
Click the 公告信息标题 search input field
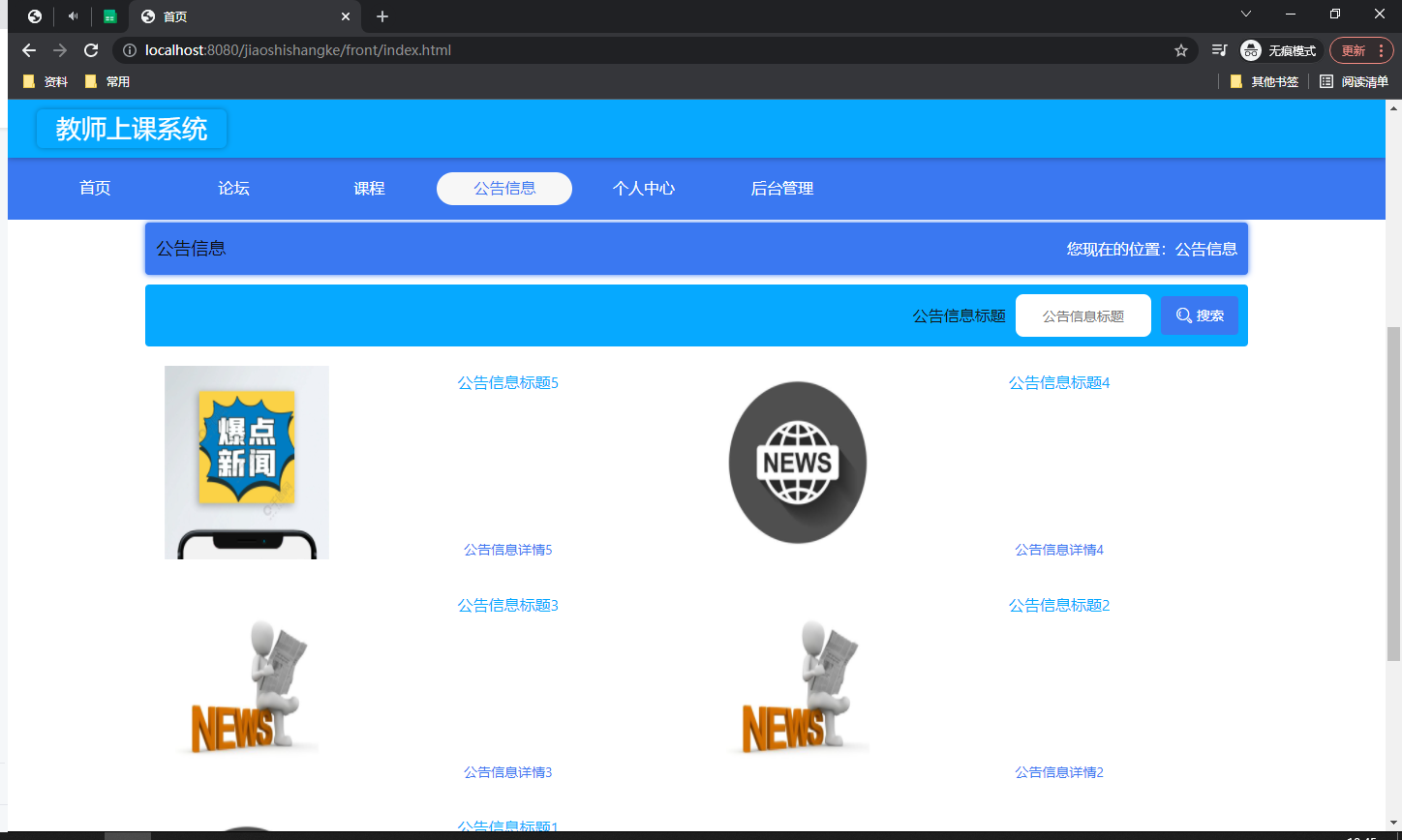pos(1083,315)
